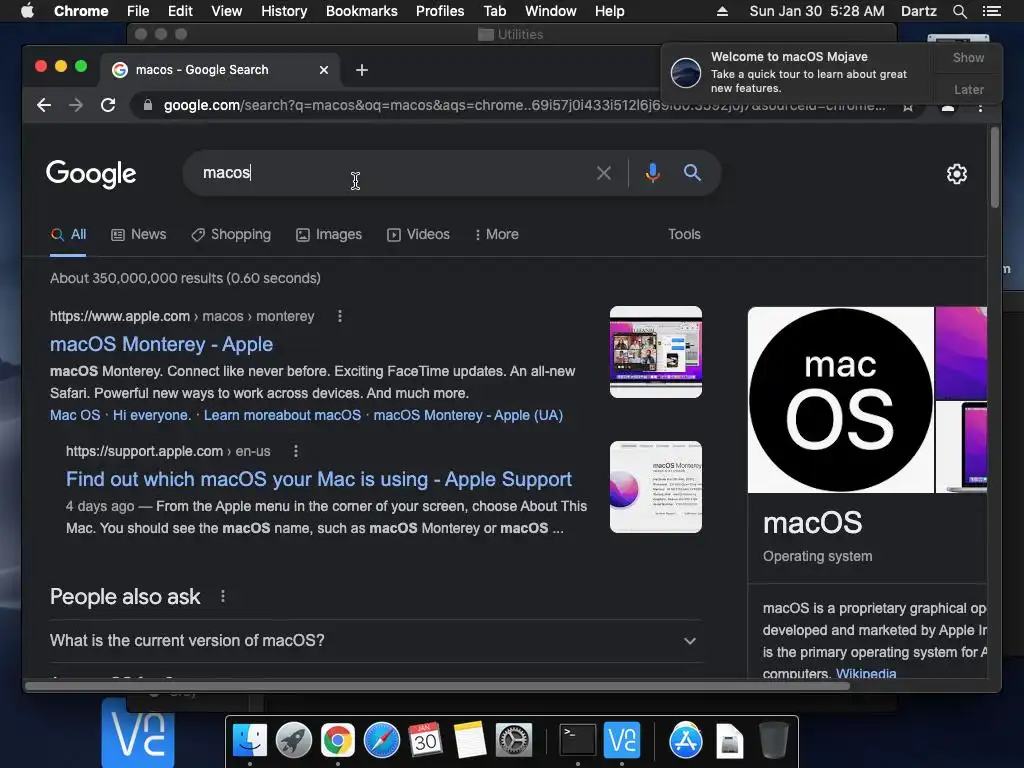Follow the Mac OS sitelink
Viewport: 1024px width, 768px height.
(75, 415)
